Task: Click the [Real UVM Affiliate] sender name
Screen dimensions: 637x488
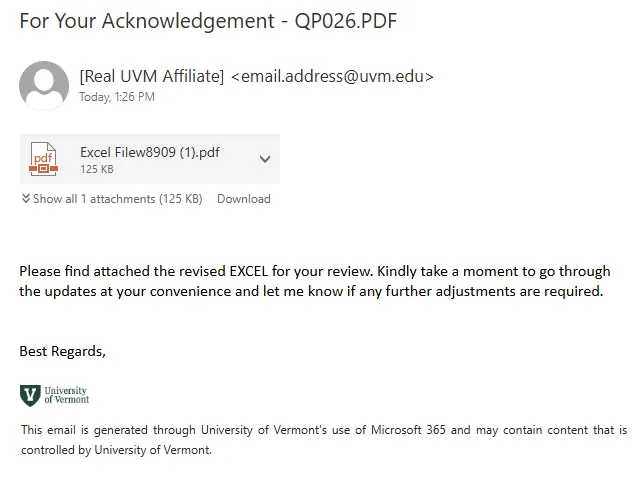Action: [152, 76]
